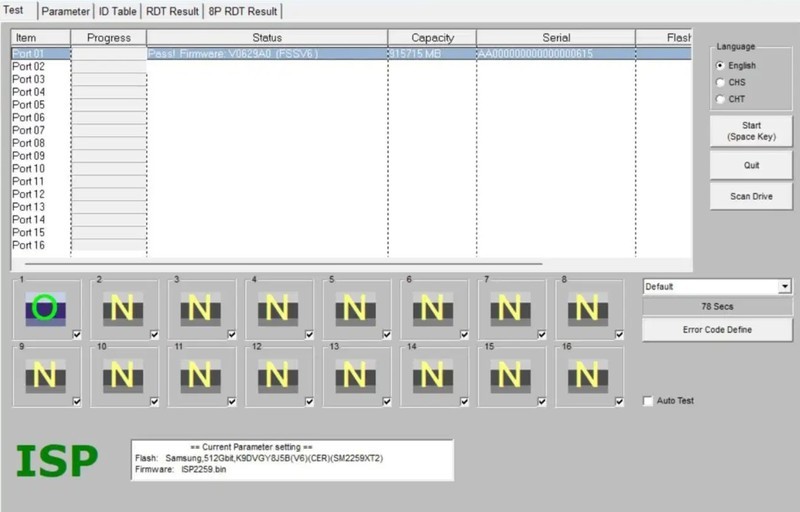This screenshot has width=800, height=512.
Task: Click the Port 03 progress bar
Action: [x=109, y=79]
